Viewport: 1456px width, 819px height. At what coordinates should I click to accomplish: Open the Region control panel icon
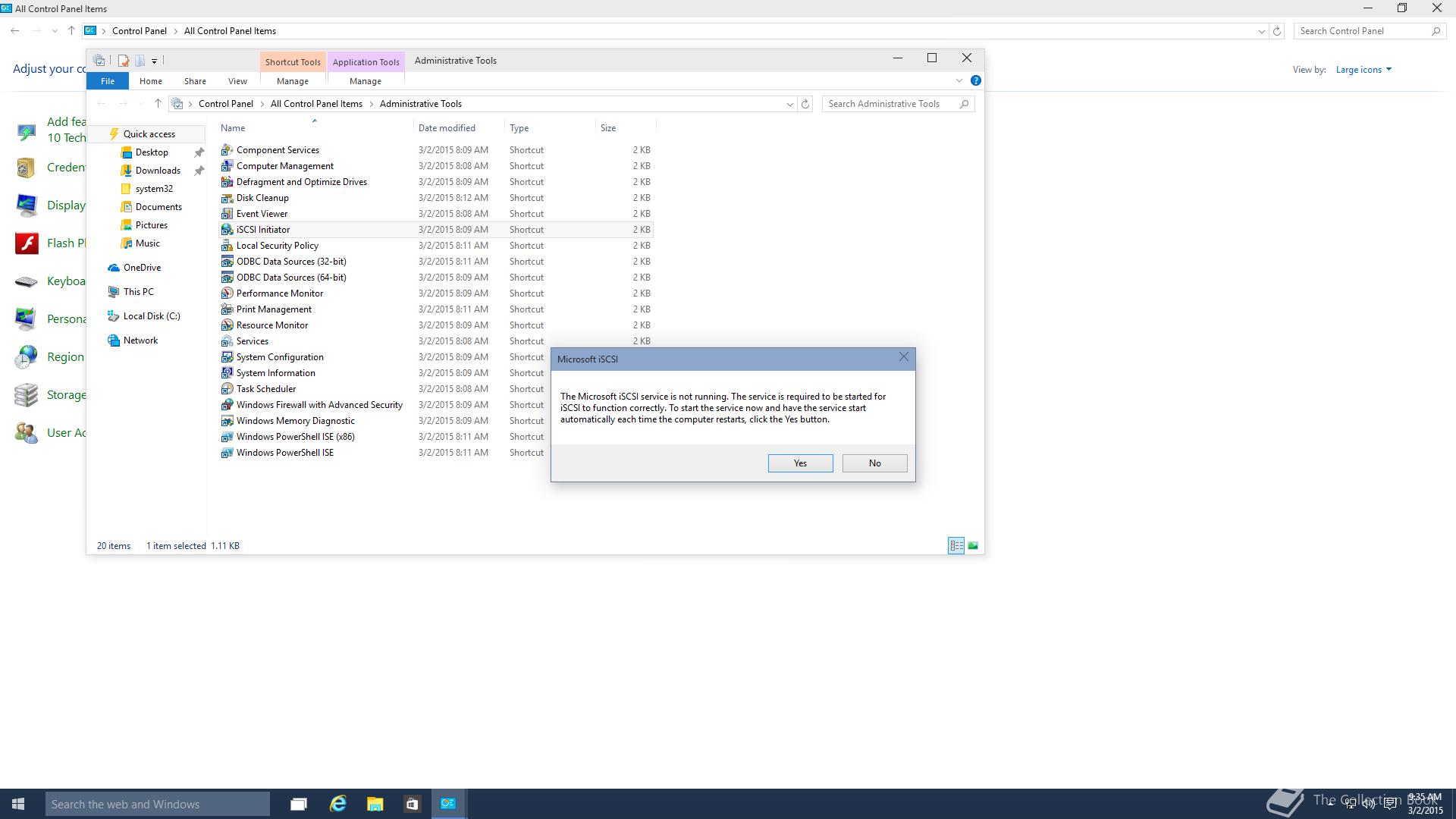tap(27, 357)
